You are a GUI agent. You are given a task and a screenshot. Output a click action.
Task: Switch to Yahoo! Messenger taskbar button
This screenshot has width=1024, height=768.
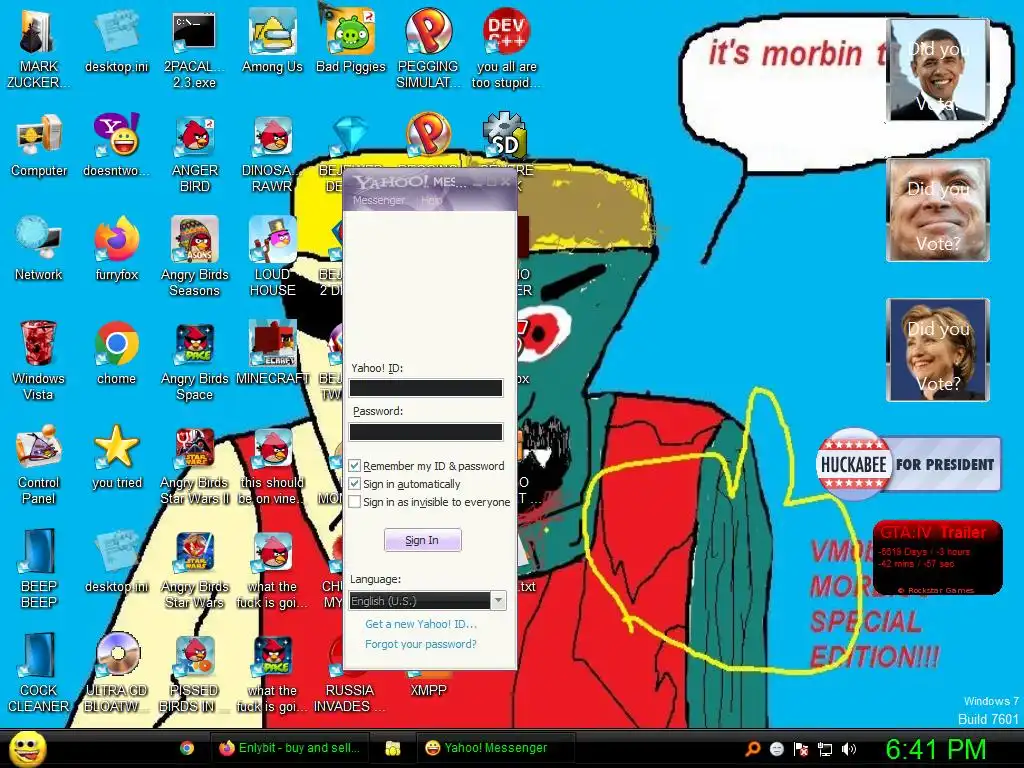(x=495, y=748)
